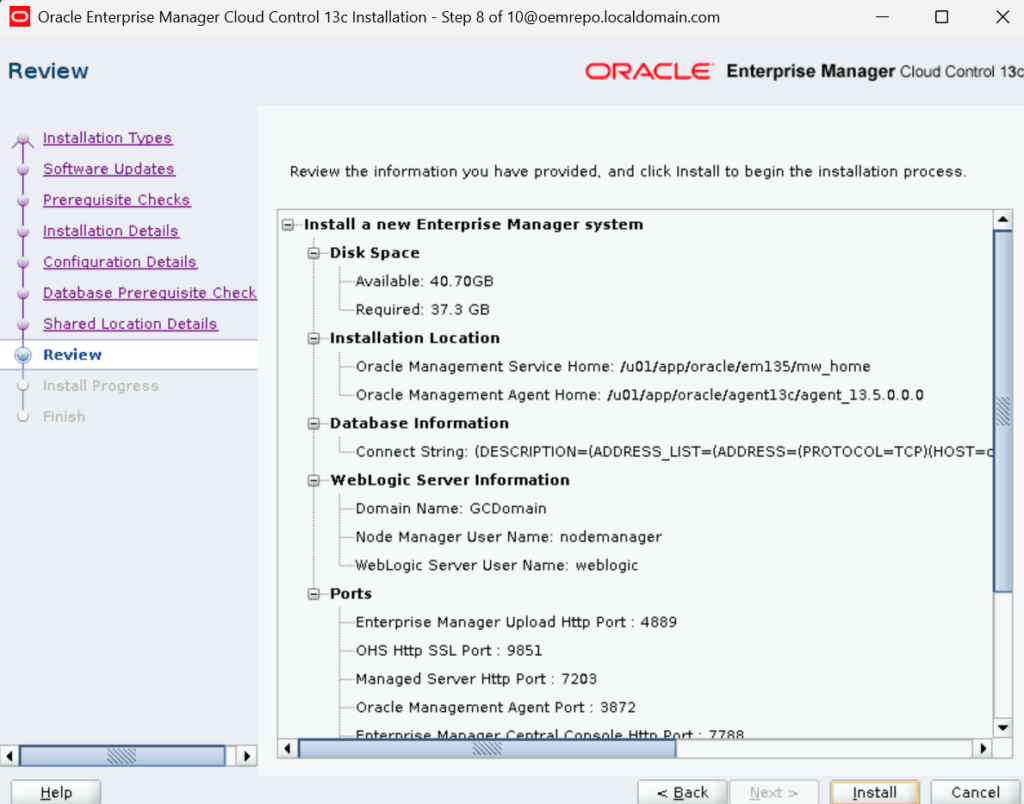Select the Node Manager User Name row
This screenshot has width=1024, height=804.
click(x=508, y=537)
